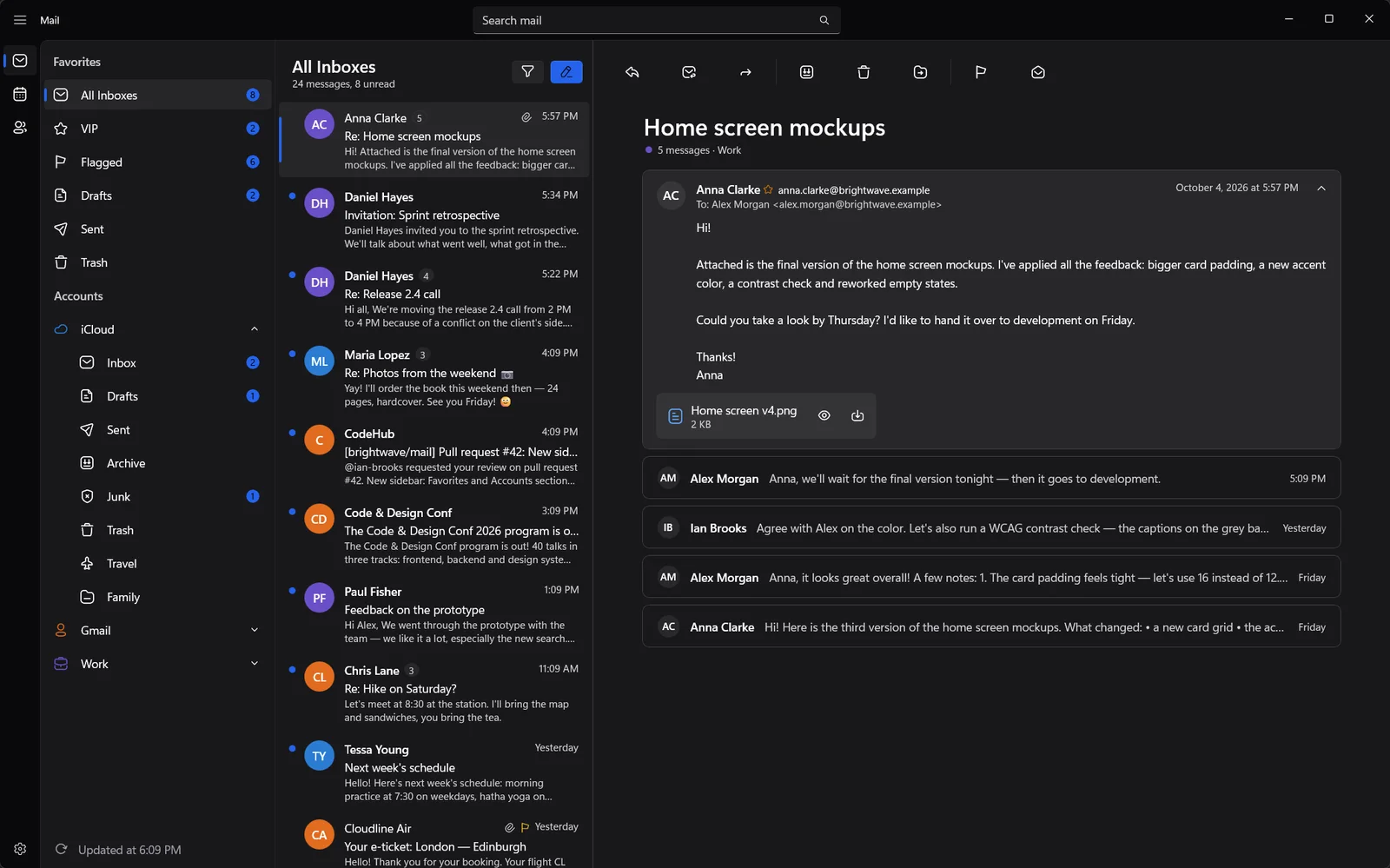1390x868 pixels.
Task: Open the iCloud Junk folder
Action: point(158,497)
